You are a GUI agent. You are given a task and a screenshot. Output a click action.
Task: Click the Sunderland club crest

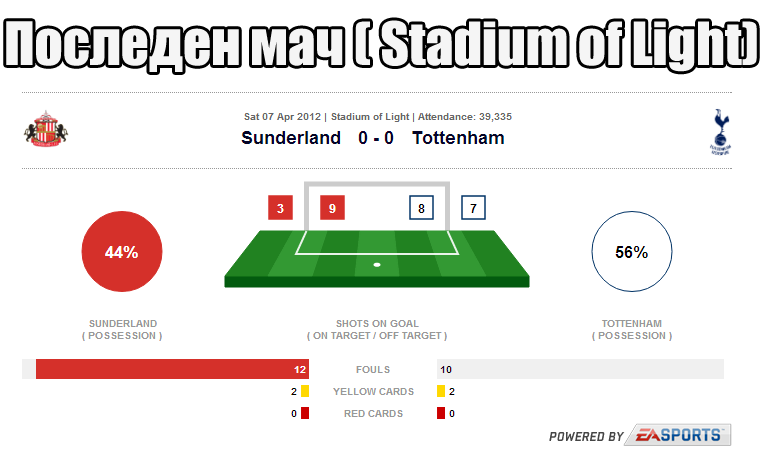coord(46,129)
